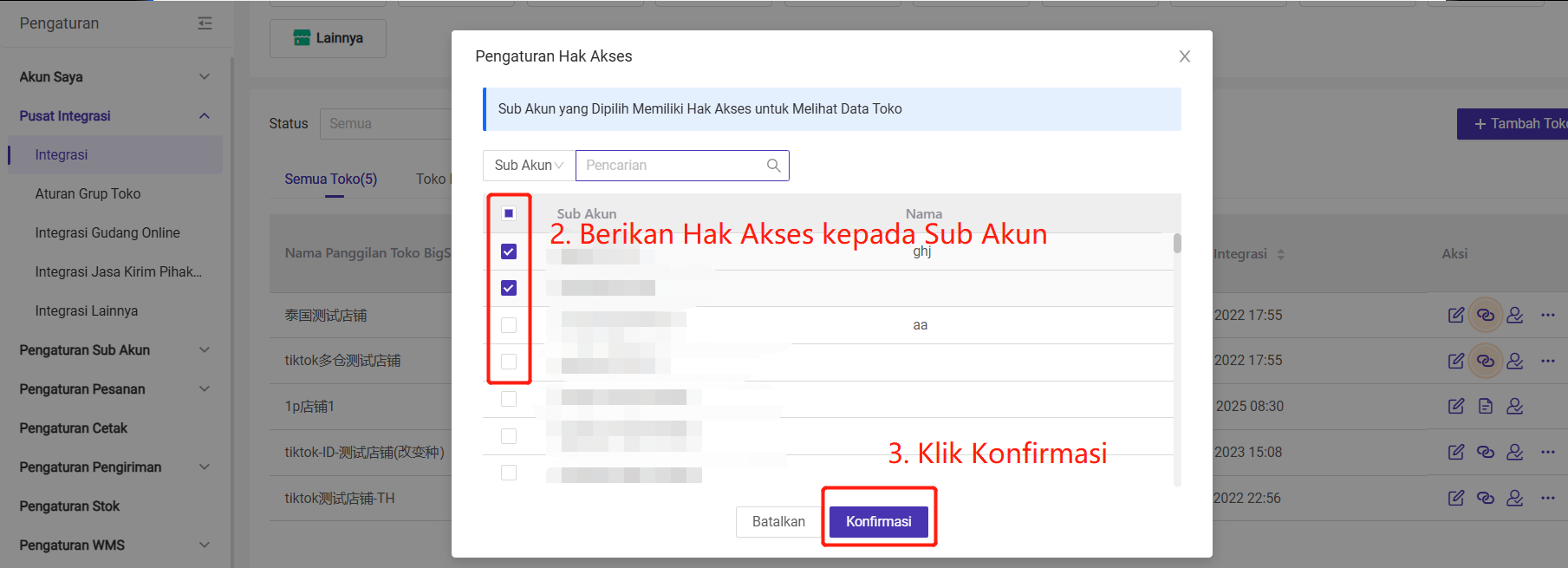The image size is (1568, 568).
Task: Click edit icon for 泰国测试店铺 row
Action: point(1456,315)
